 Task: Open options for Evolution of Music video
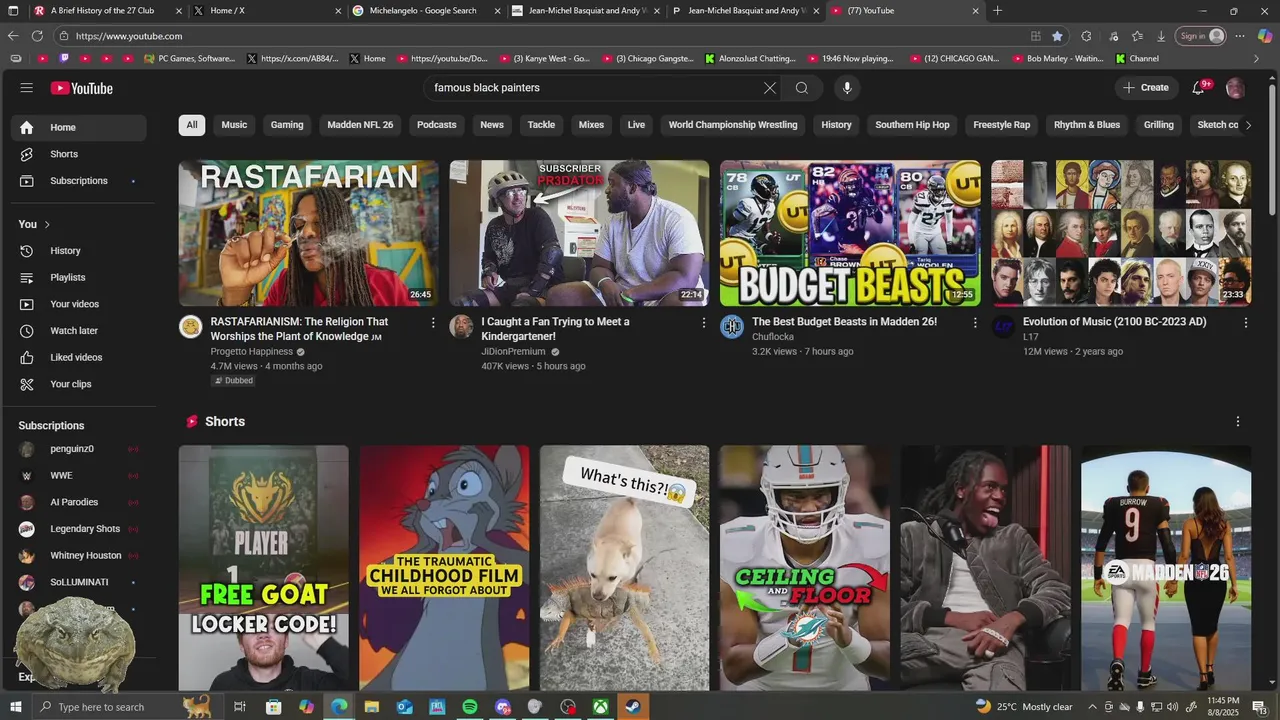pos(1246,323)
